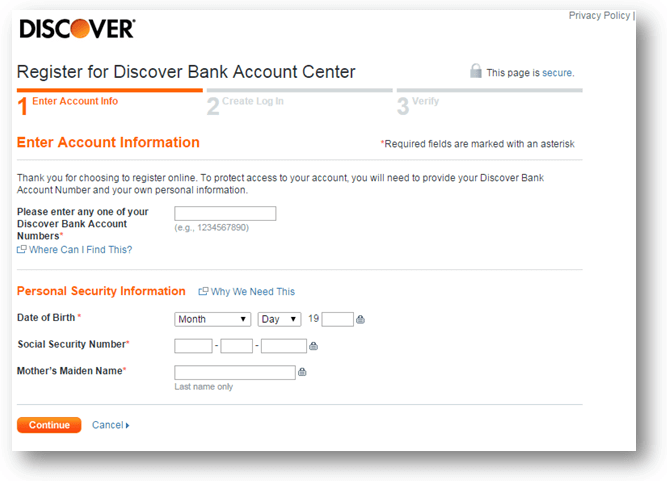Select step 3 'Verify' tab

pos(490,102)
